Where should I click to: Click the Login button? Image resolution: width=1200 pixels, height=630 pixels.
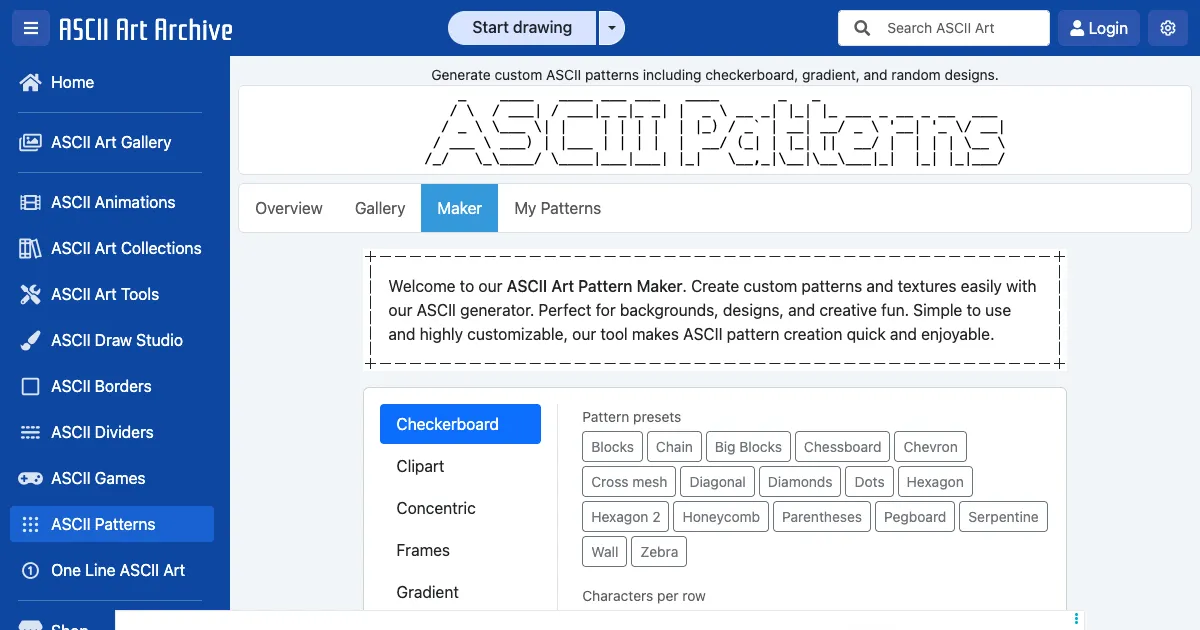[1098, 28]
